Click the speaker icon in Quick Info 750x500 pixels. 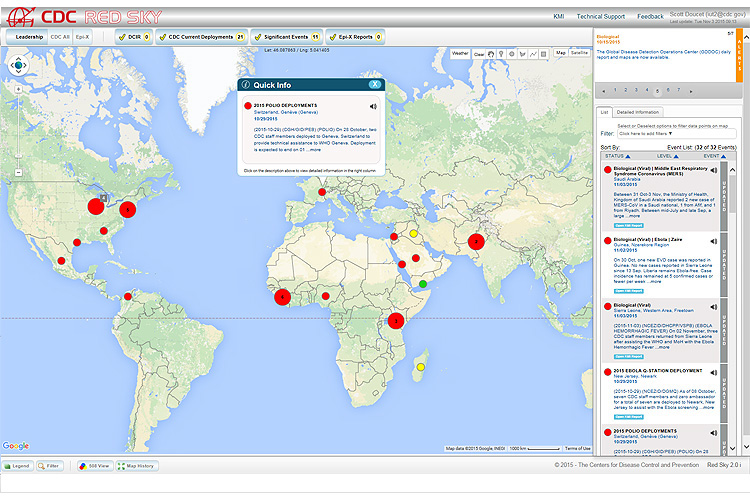click(373, 105)
